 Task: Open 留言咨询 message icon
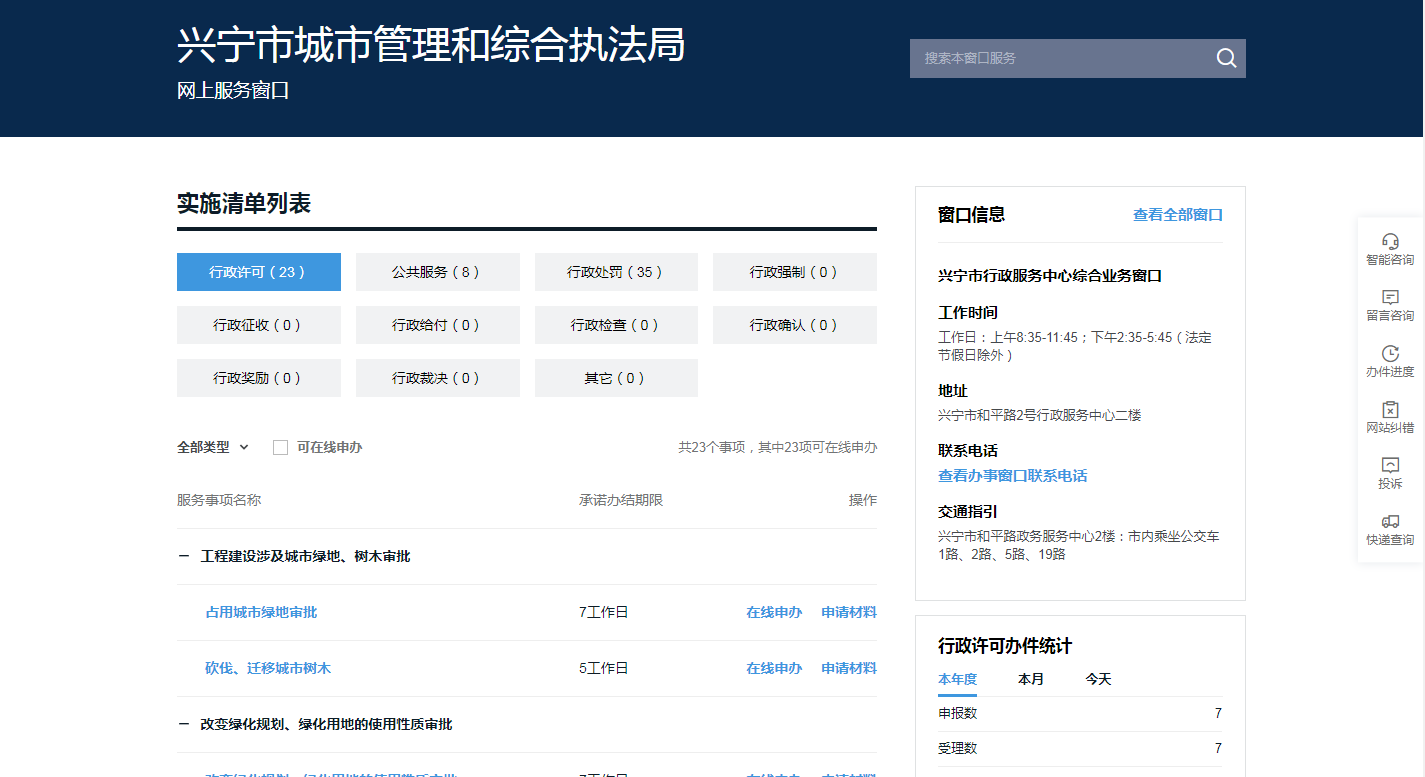click(1390, 297)
